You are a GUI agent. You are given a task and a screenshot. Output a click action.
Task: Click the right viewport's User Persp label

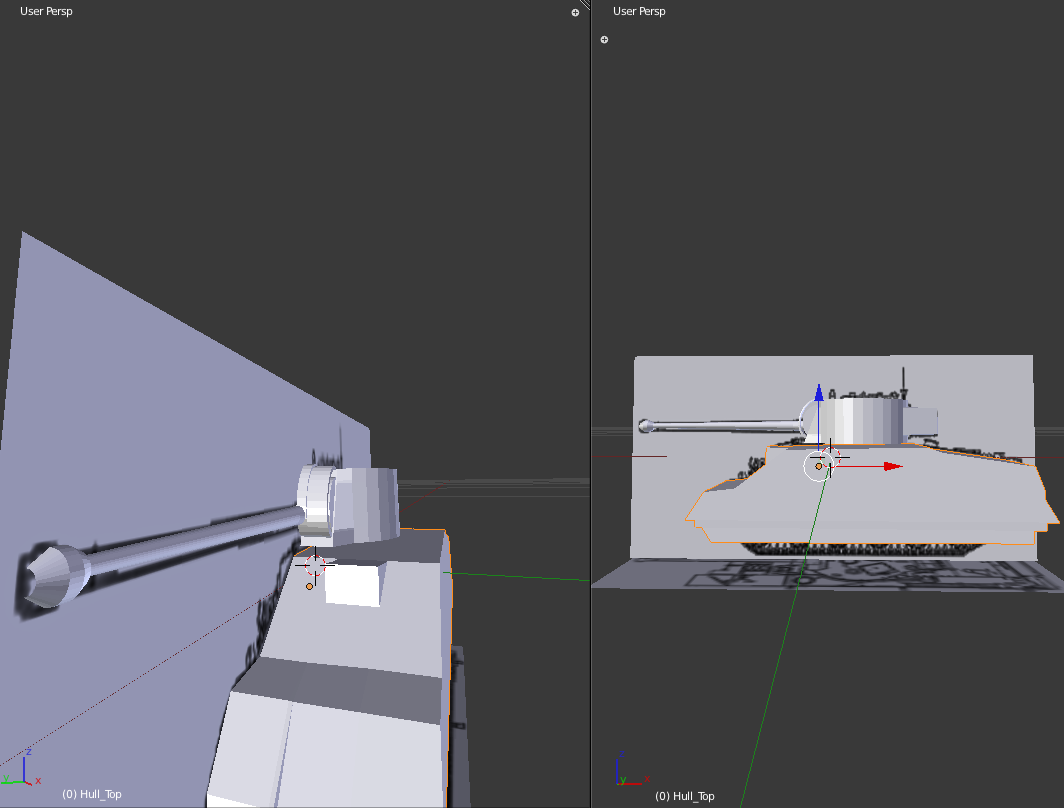pyautogui.click(x=639, y=12)
